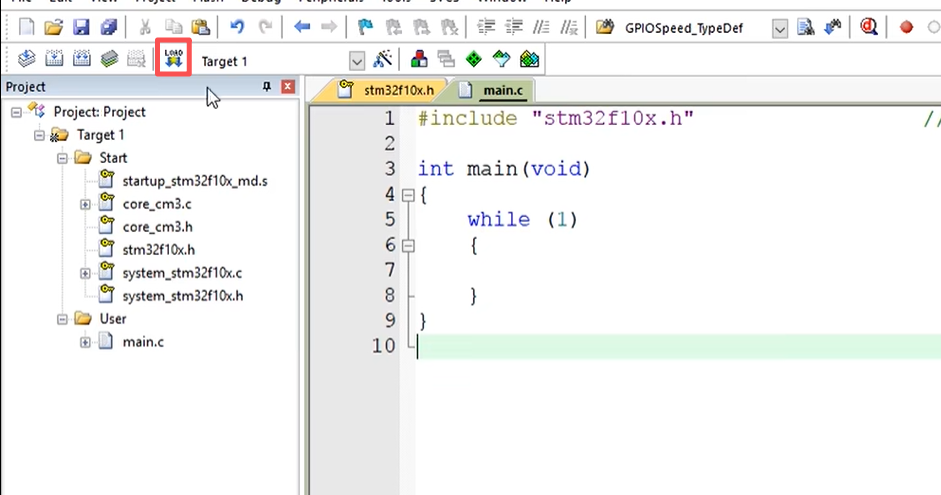
Task: Open the Target 1 selector dropdown
Action: tap(356, 61)
